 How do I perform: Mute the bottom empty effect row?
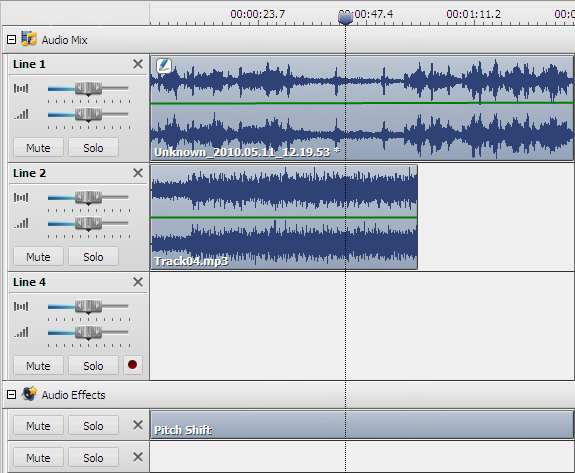pyautogui.click(x=39, y=457)
